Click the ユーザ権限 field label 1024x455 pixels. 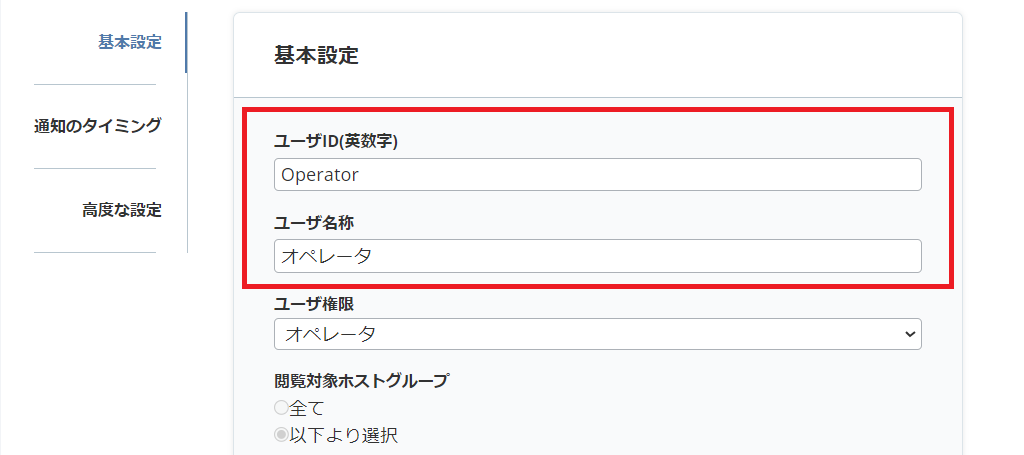pos(313,303)
